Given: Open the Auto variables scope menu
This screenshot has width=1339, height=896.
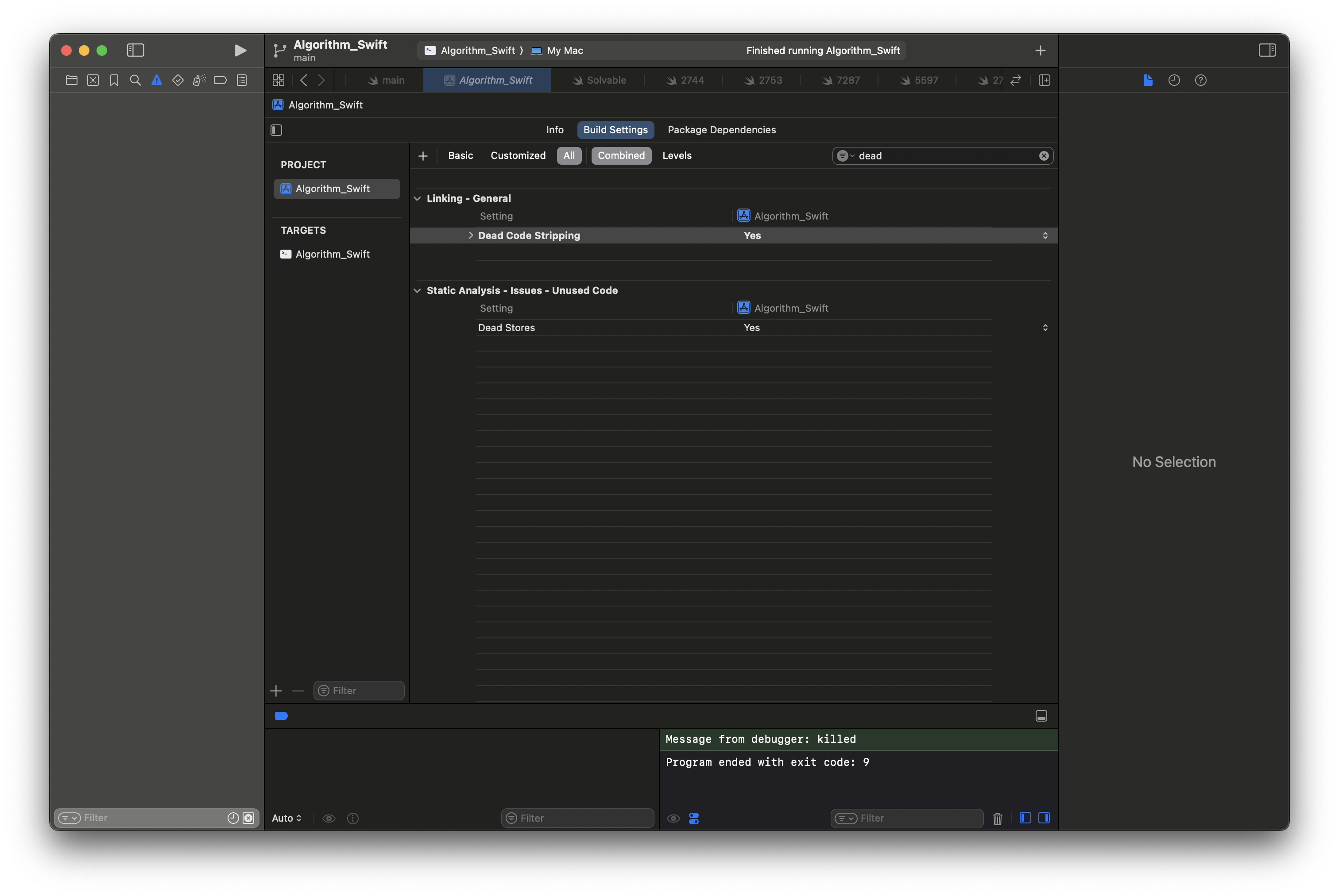Looking at the screenshot, I should pyautogui.click(x=286, y=818).
